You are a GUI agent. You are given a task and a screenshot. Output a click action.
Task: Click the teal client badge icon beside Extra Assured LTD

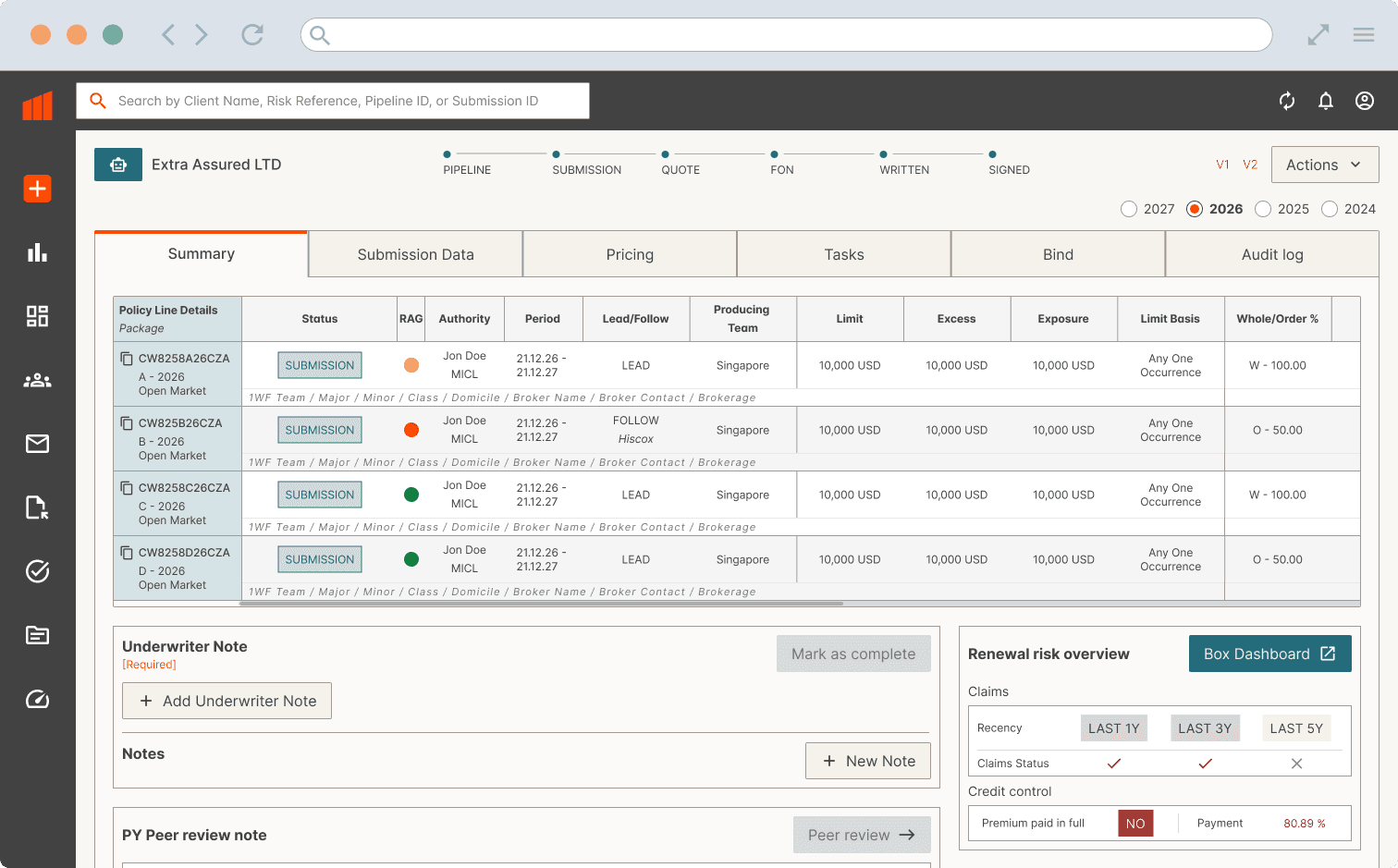[x=118, y=165]
